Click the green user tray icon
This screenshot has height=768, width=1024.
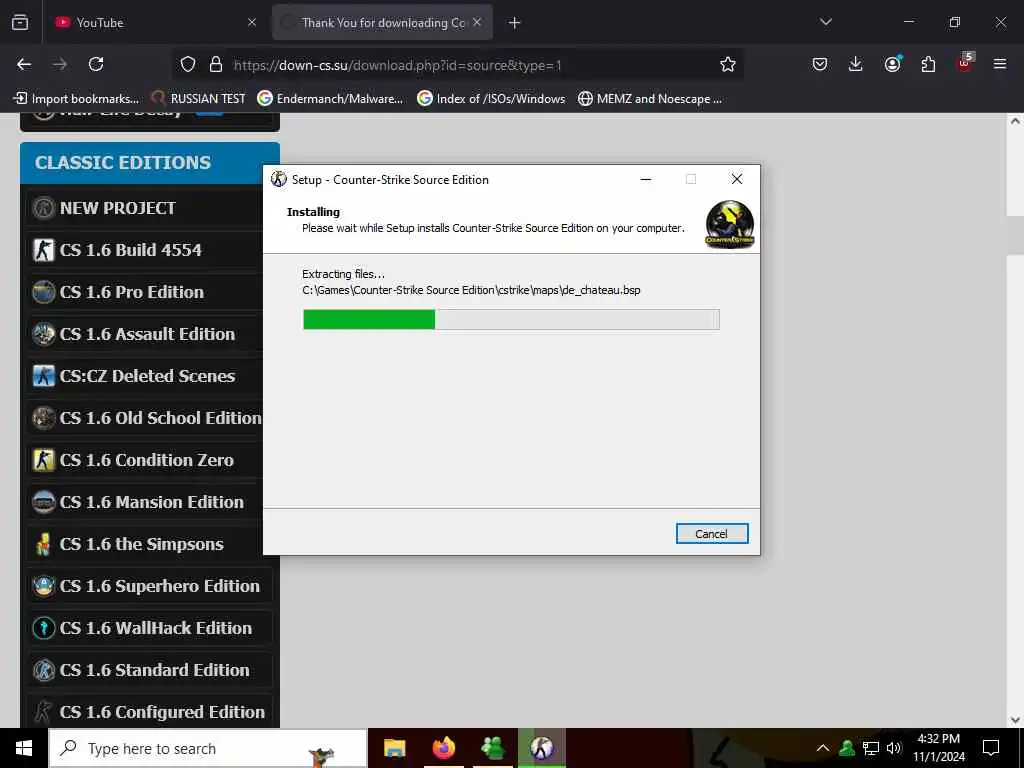tap(847, 748)
